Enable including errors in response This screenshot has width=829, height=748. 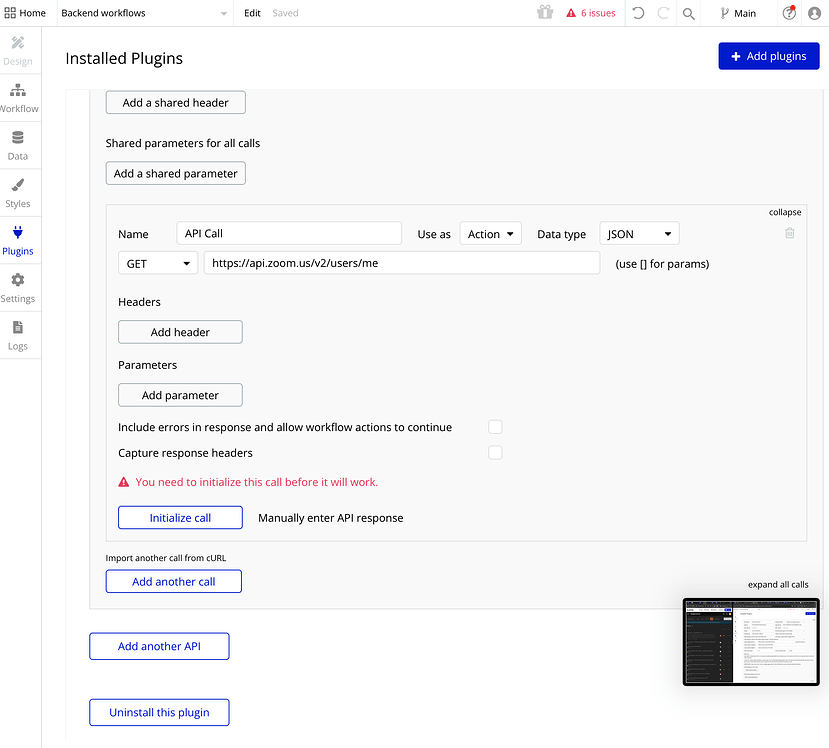495,426
